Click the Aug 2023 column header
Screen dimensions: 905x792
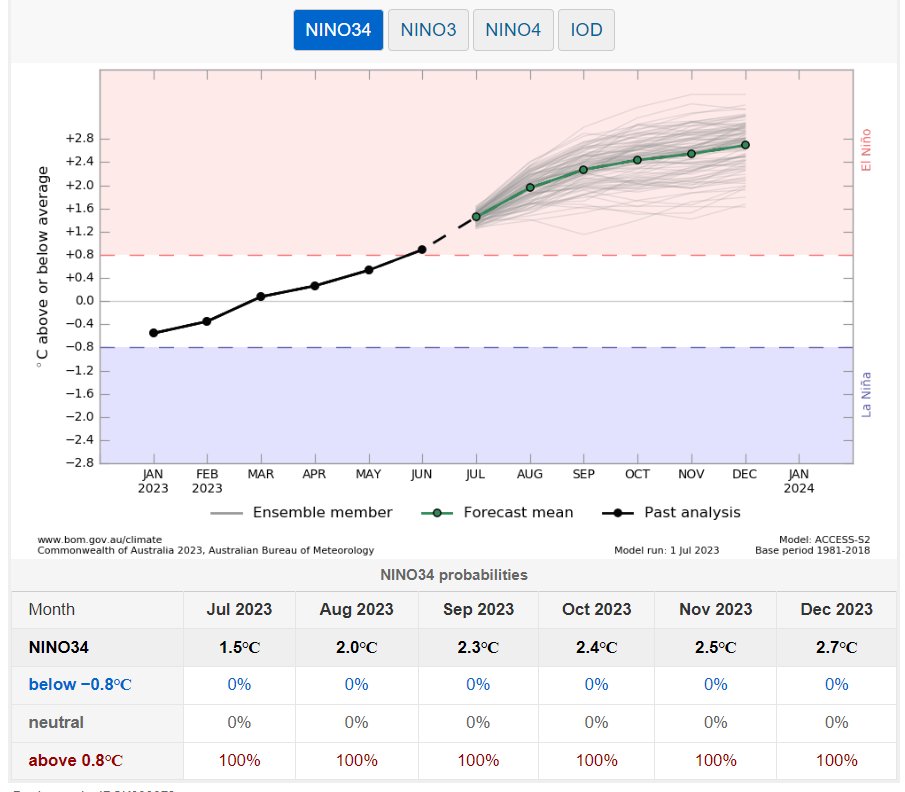357,610
